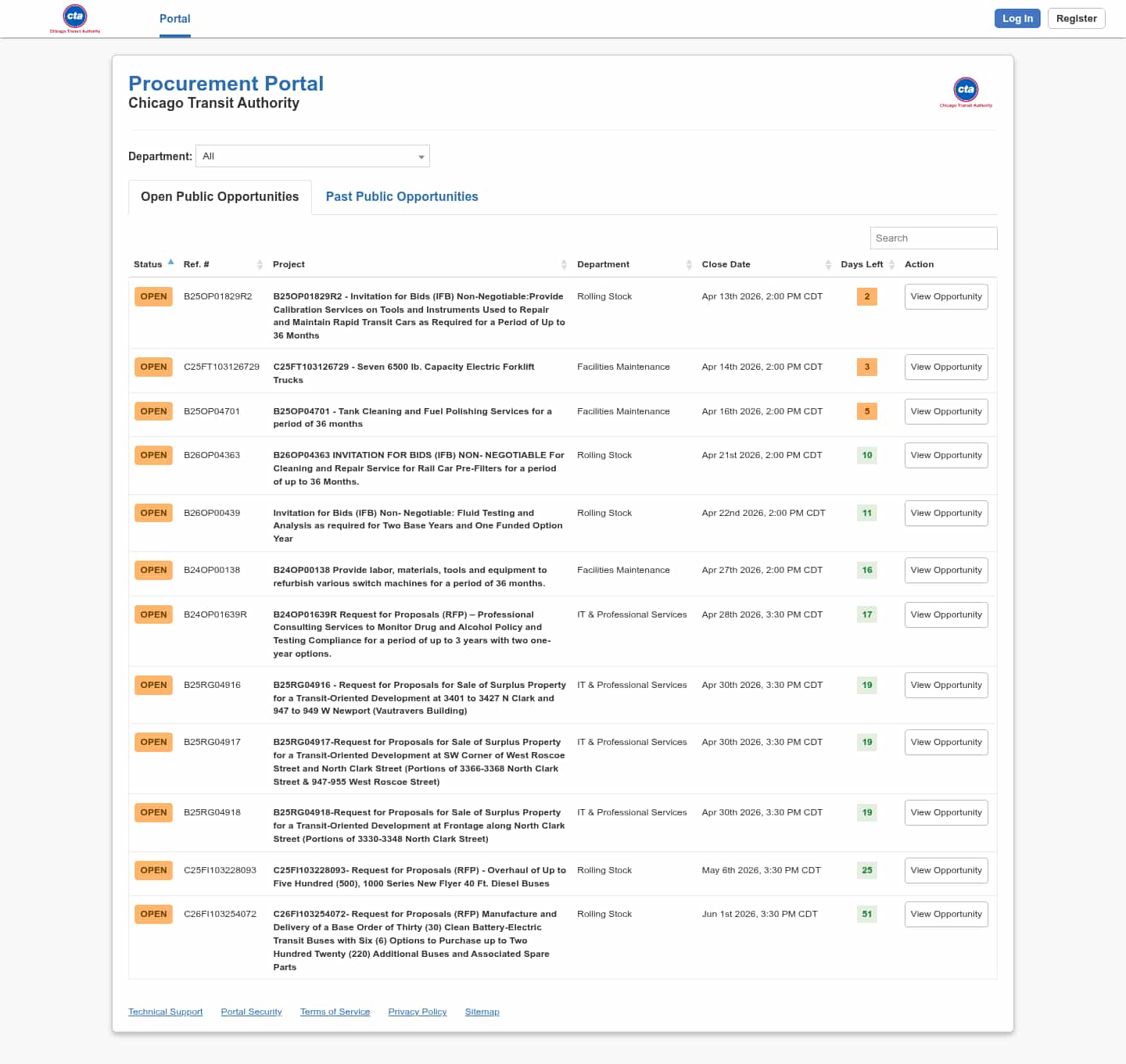Viewport: 1126px width, 1064px height.
Task: Open the Technical Support footer link
Action: (x=165, y=1012)
